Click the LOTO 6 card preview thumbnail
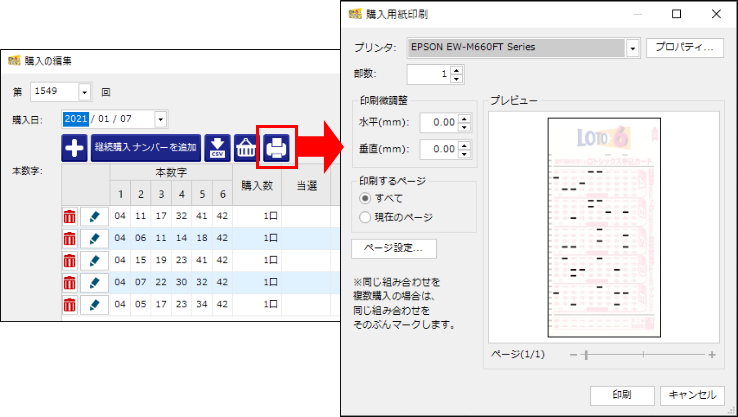The image size is (738, 417). 604,227
